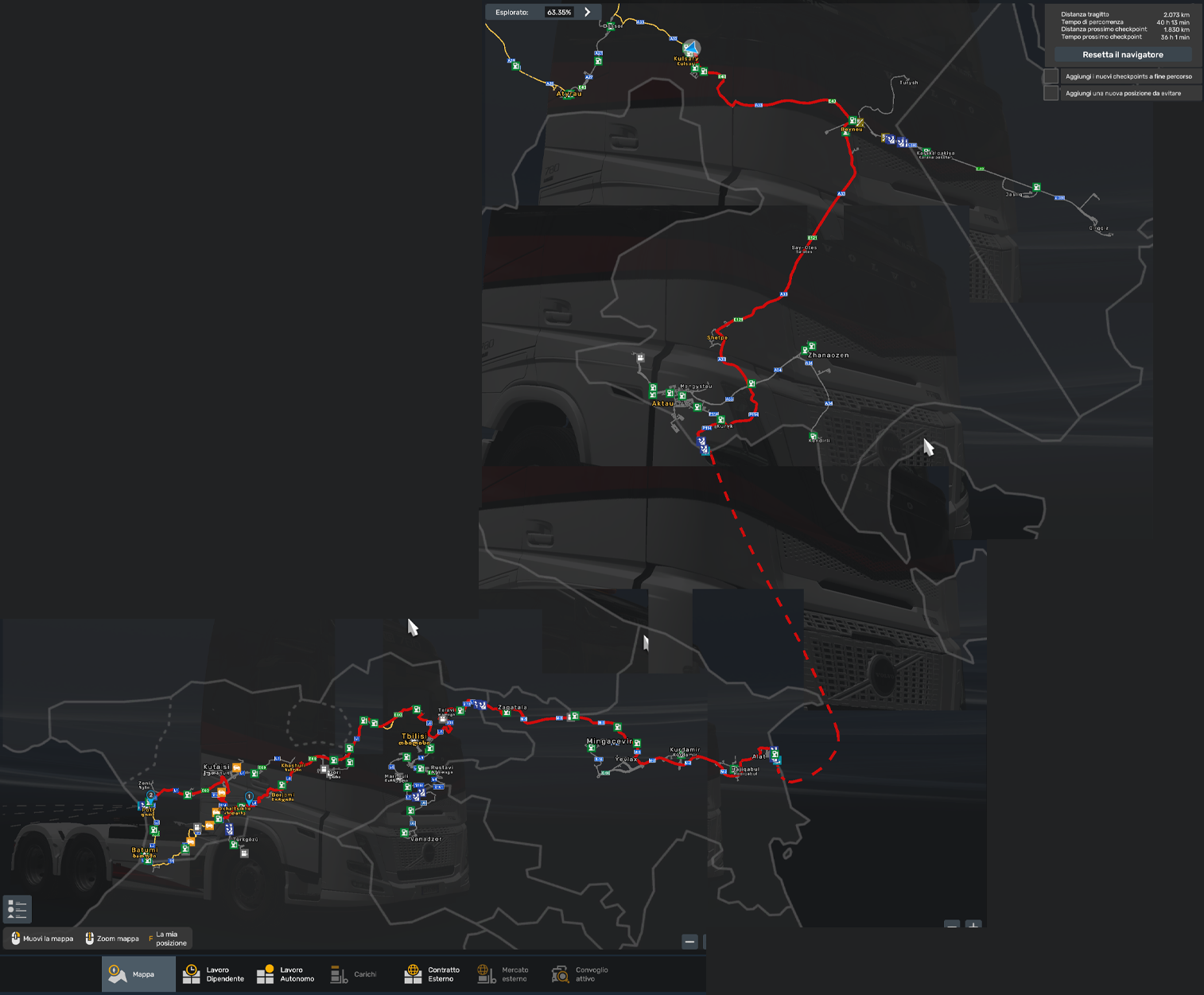Viewport: 1204px width, 995px height.
Task: Open the map legend list icon
Action: click(17, 908)
